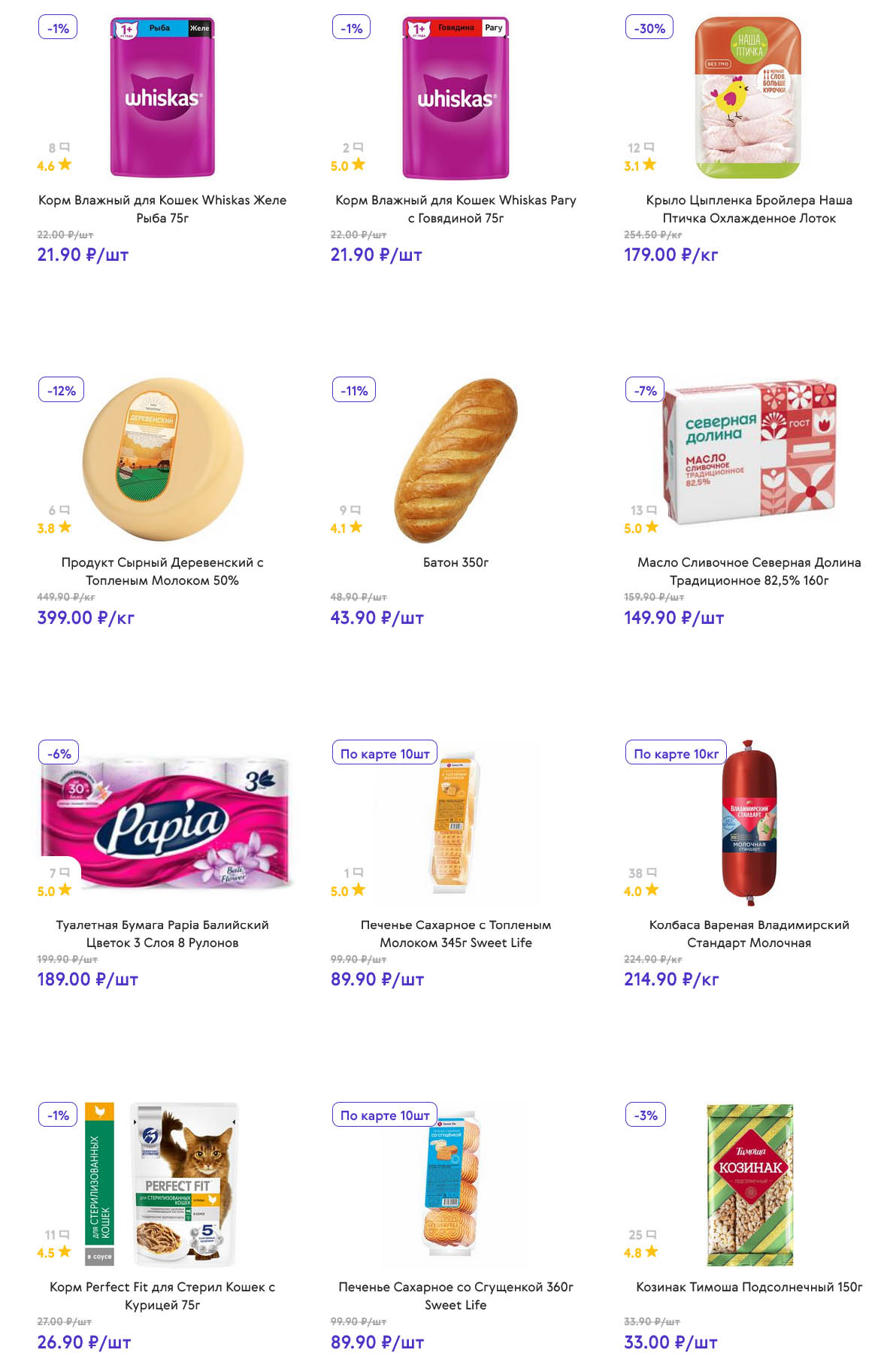Click the rating star on Масло Северная Долина
Viewport: 896px width, 1371px height.
coord(652,527)
